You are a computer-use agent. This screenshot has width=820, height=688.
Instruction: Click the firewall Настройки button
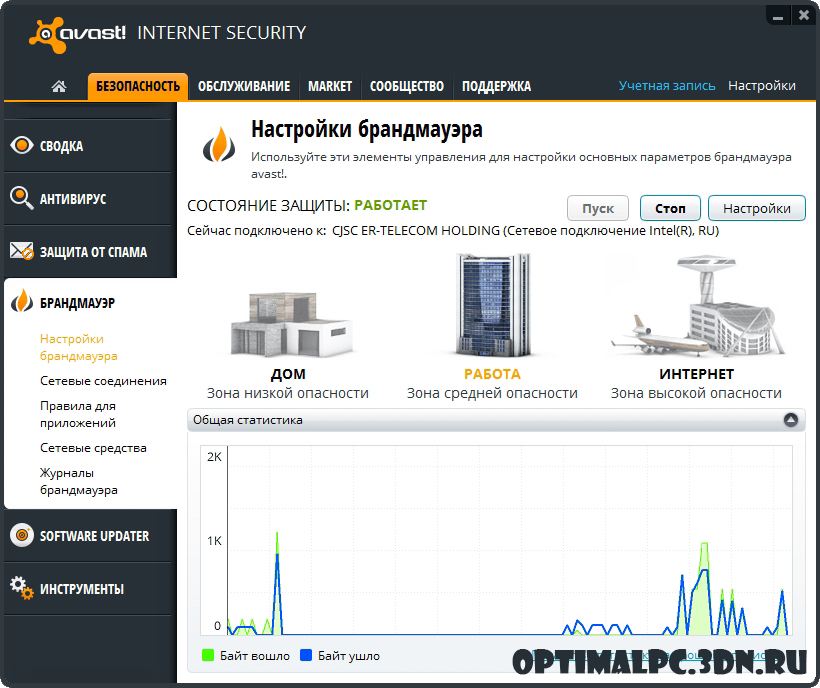tap(757, 209)
